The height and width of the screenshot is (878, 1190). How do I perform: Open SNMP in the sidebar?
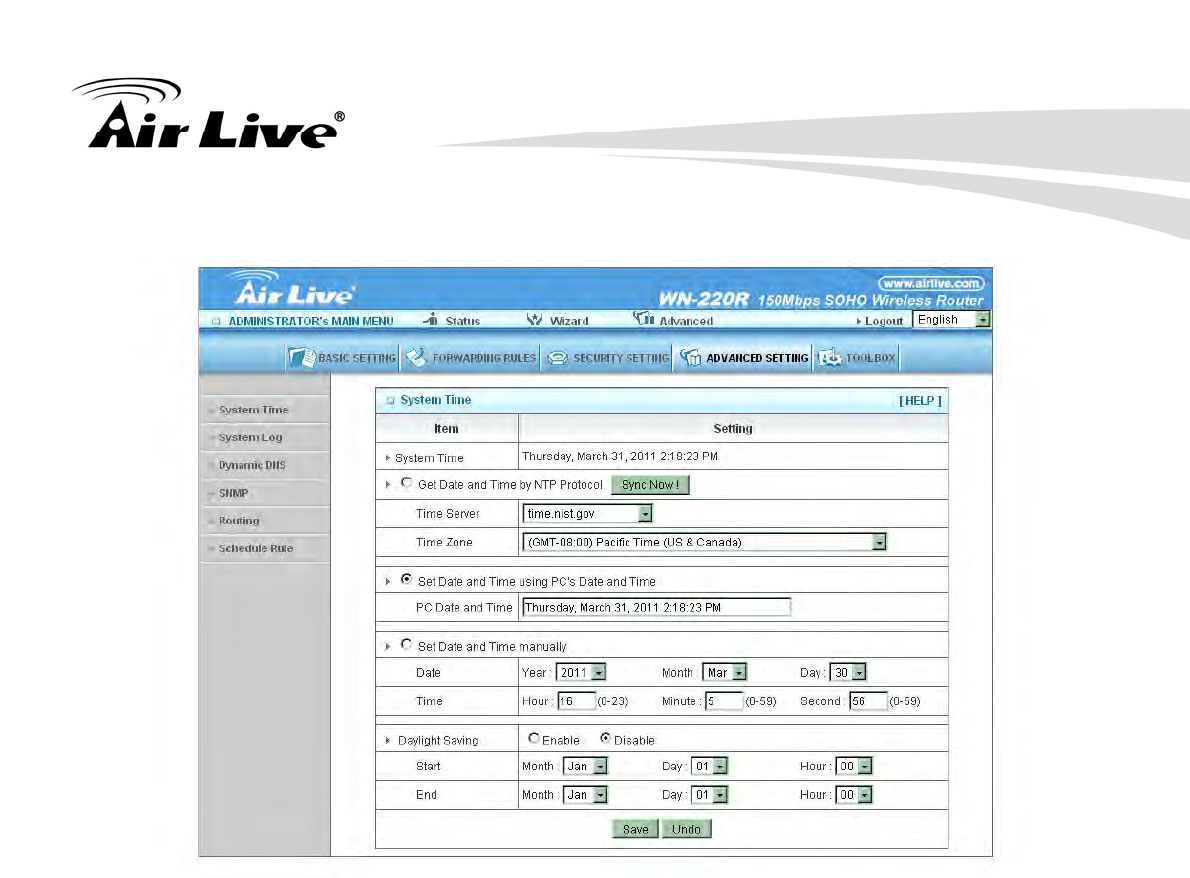[x=233, y=493]
